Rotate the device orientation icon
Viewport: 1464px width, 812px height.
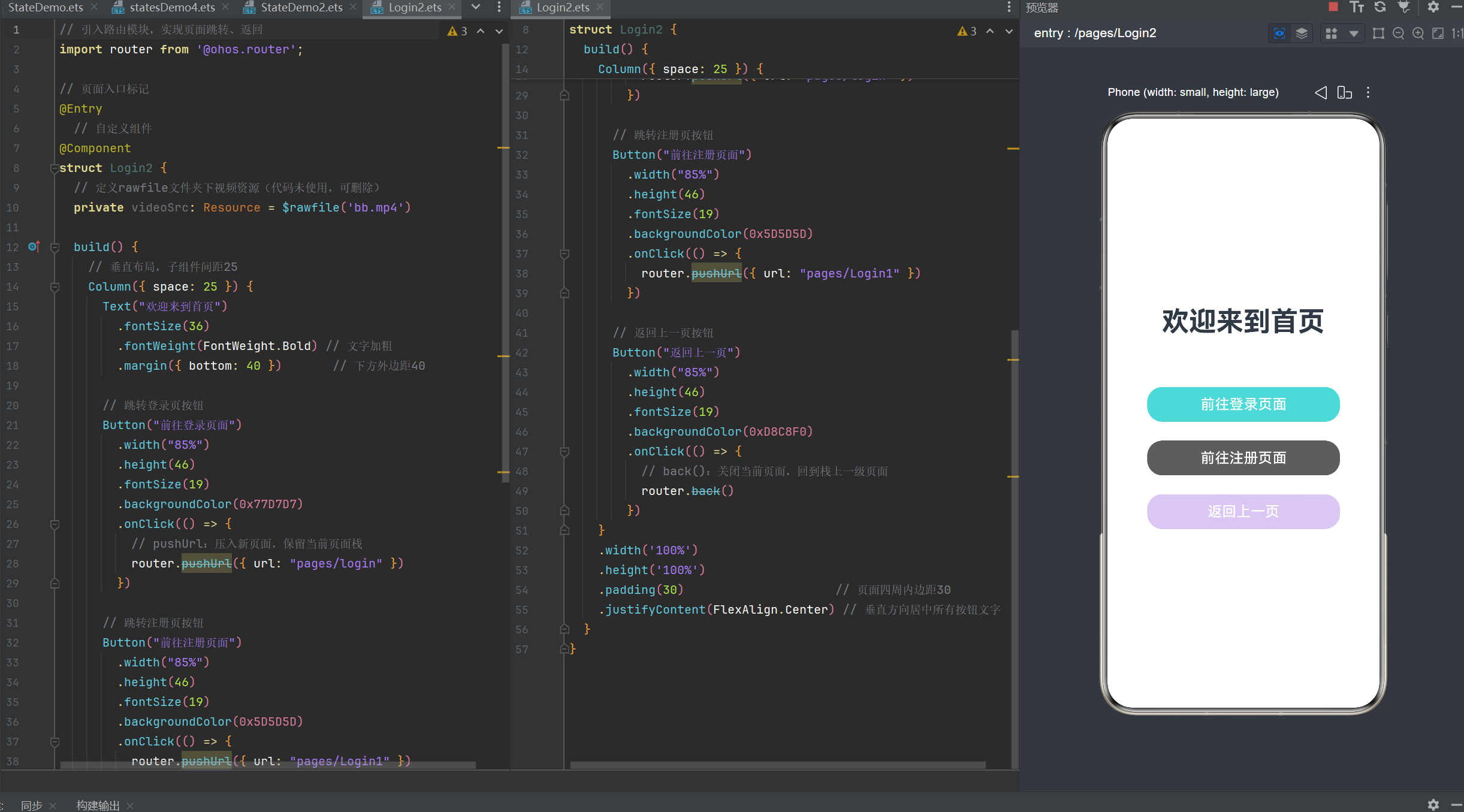[1344, 92]
